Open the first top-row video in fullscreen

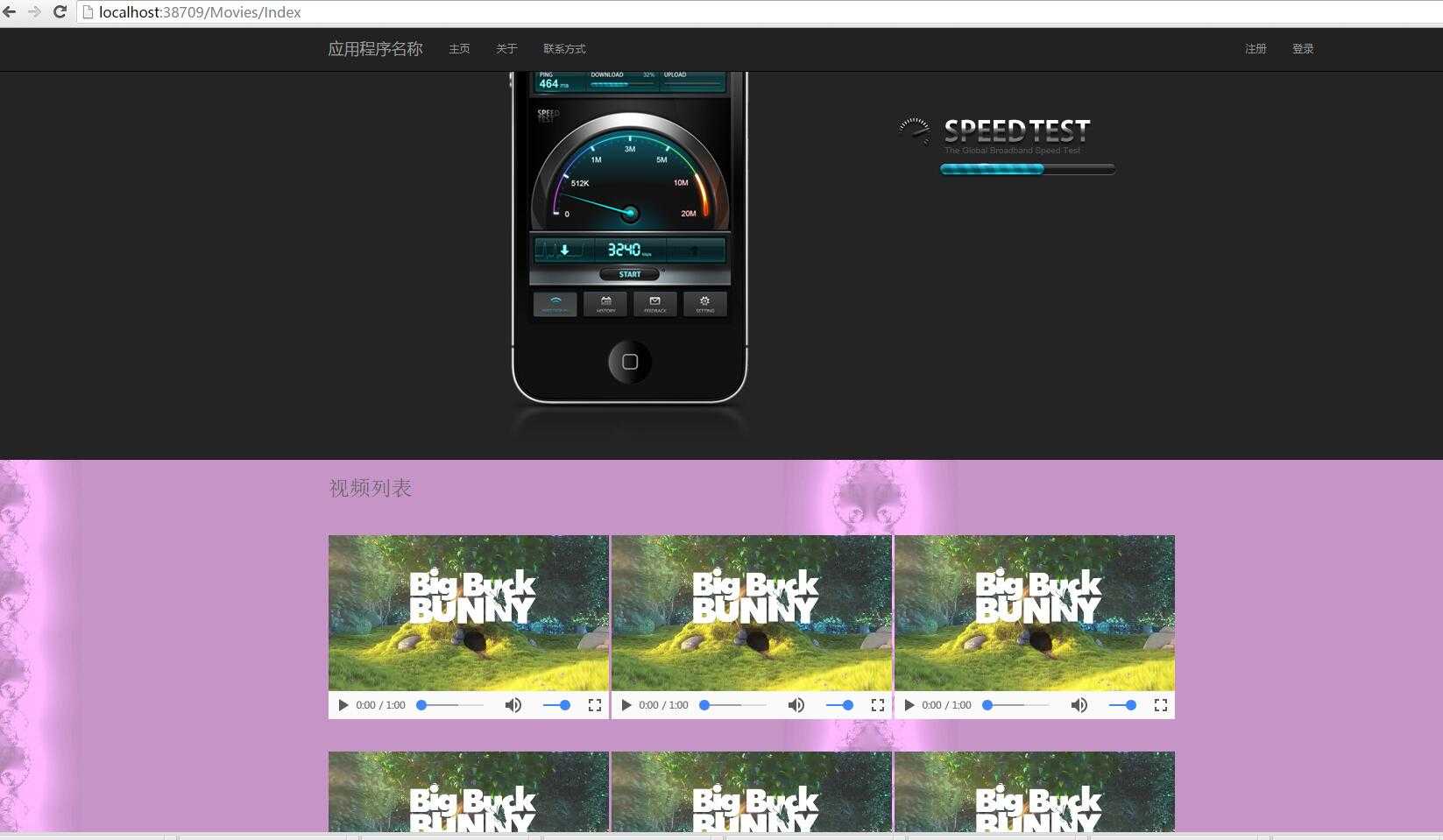[x=595, y=705]
